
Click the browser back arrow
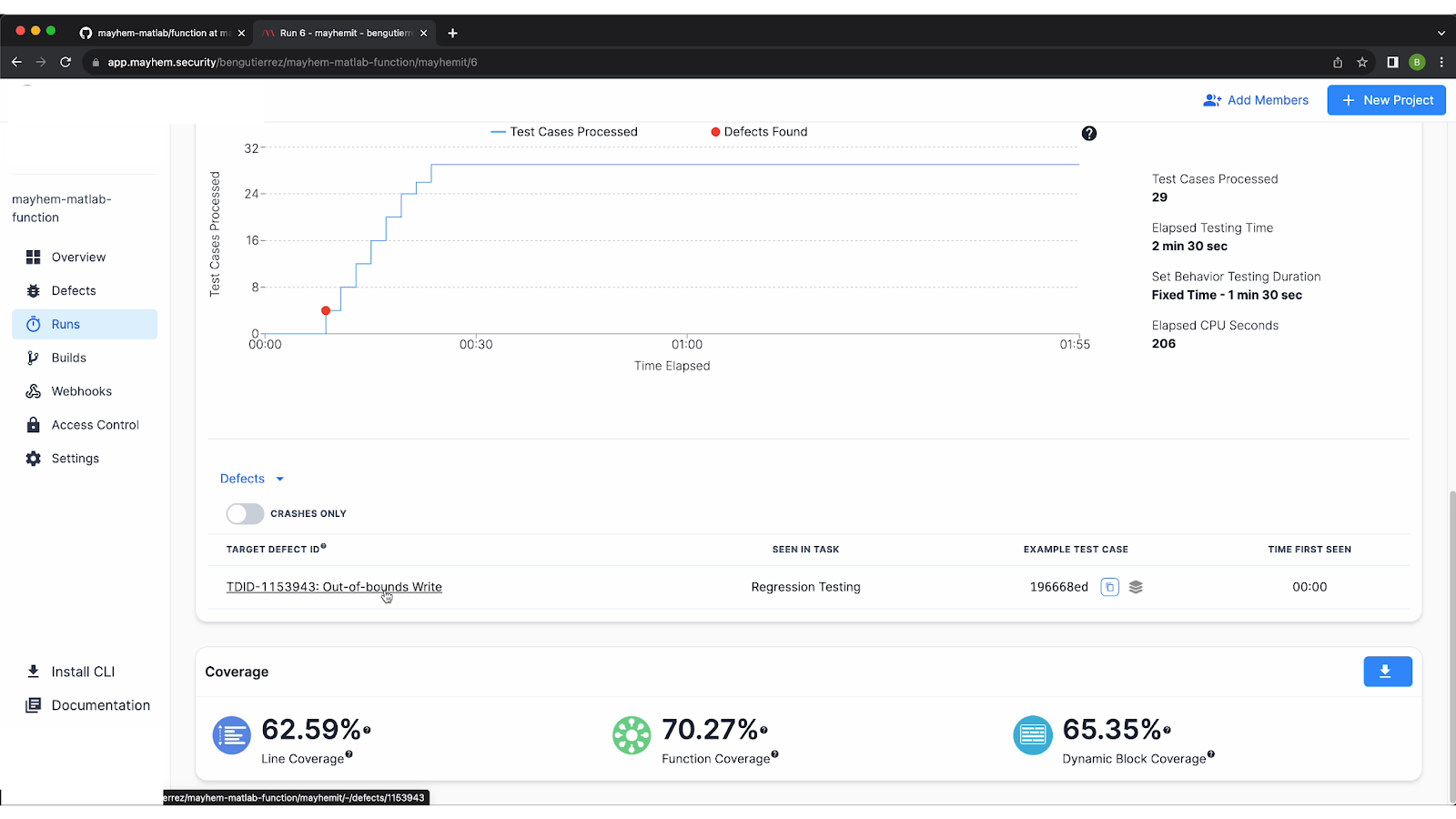click(x=16, y=62)
